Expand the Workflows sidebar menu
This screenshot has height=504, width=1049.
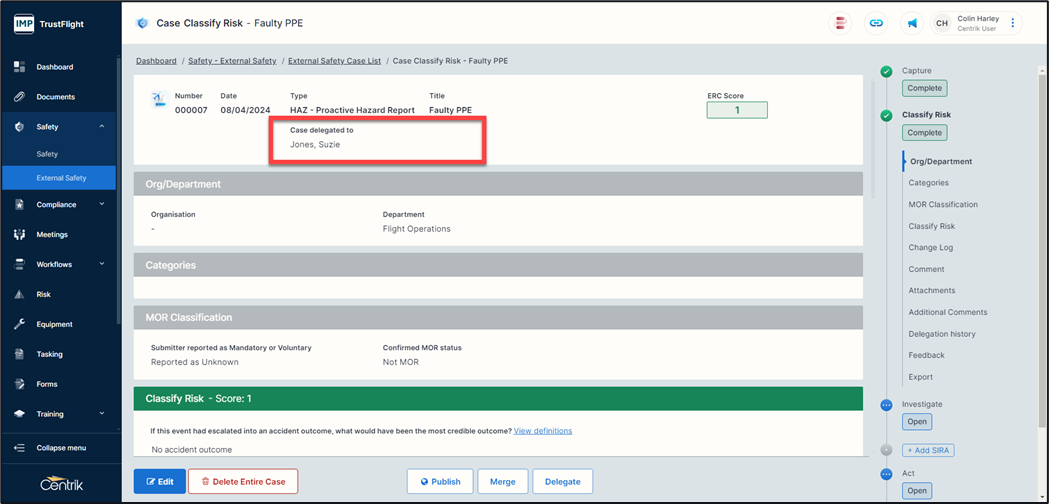tap(101, 264)
